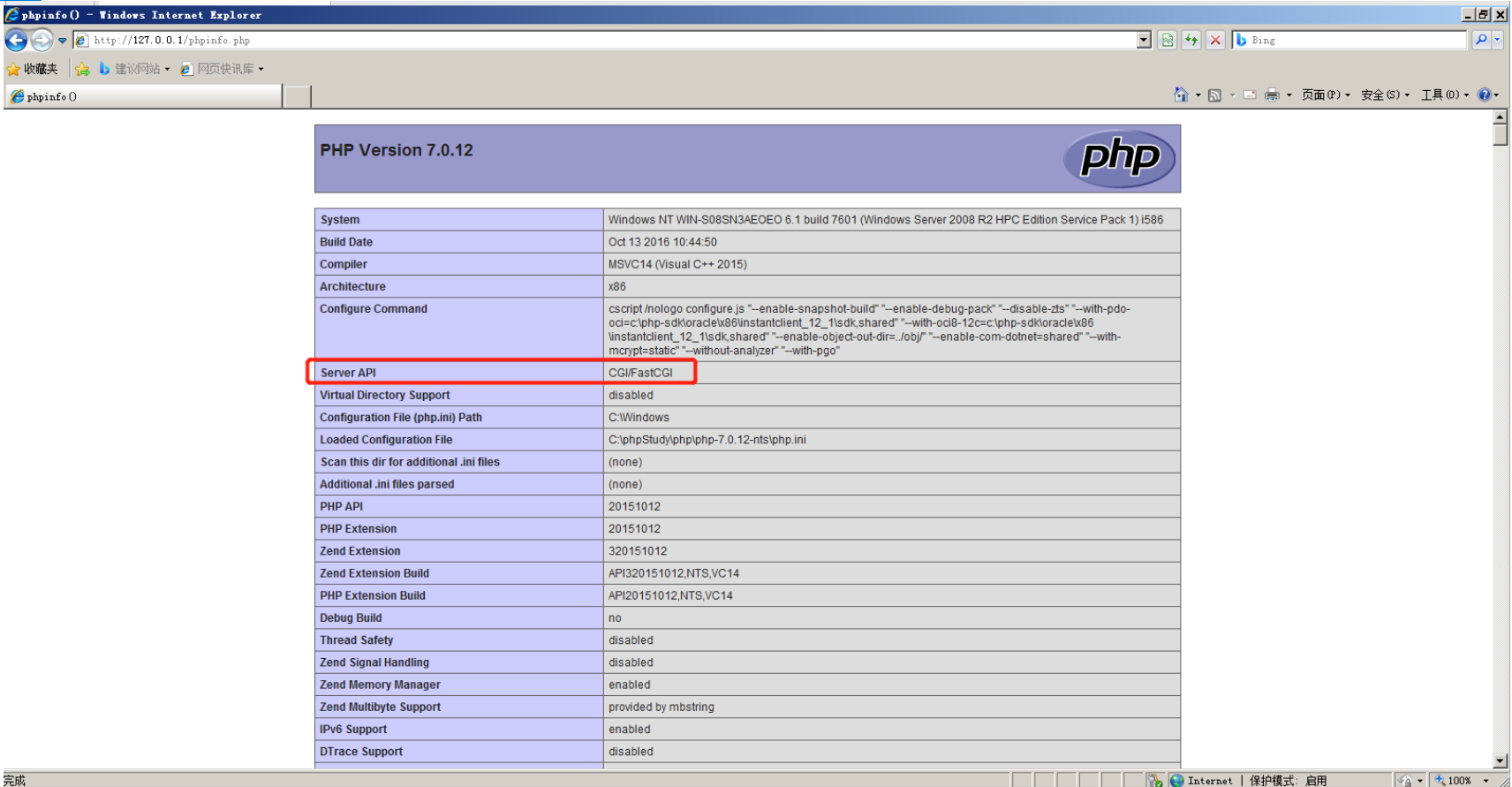Open the 页面(P) Page menu
Screen dimensions: 1512x787
[1326, 95]
